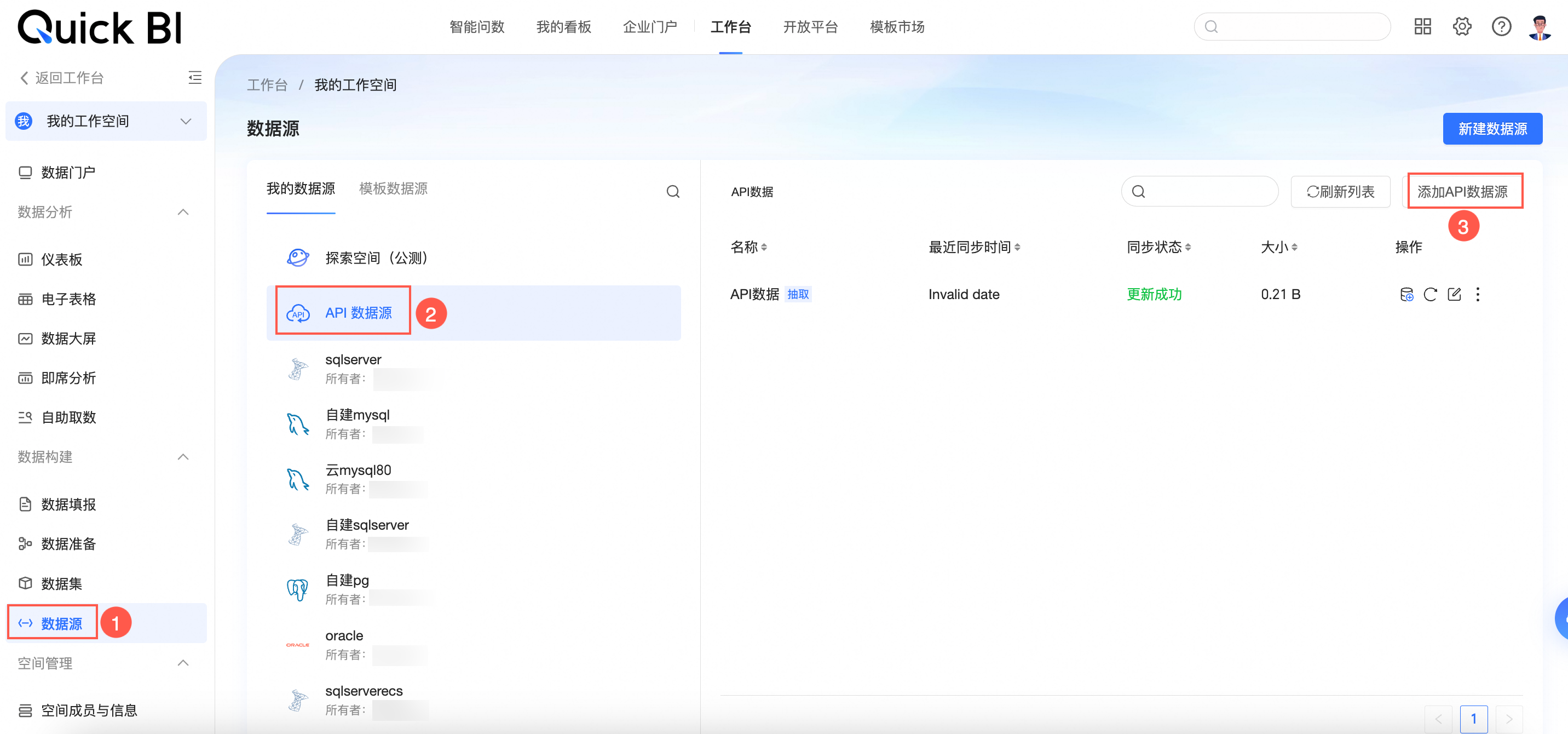Click the search icon in data source list
1568x734 pixels.
(x=673, y=191)
